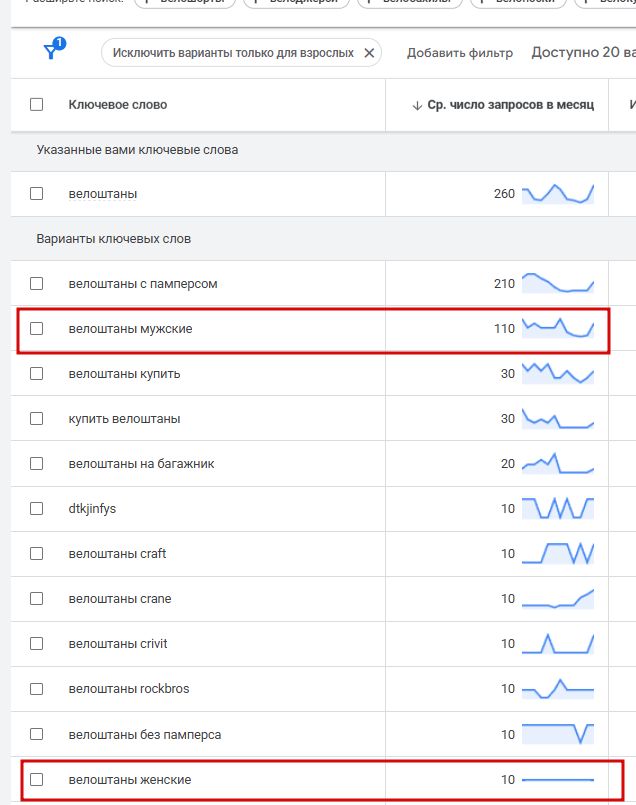
Task: Click trend chart for велоштаны с памперсом
Action: (x=558, y=283)
